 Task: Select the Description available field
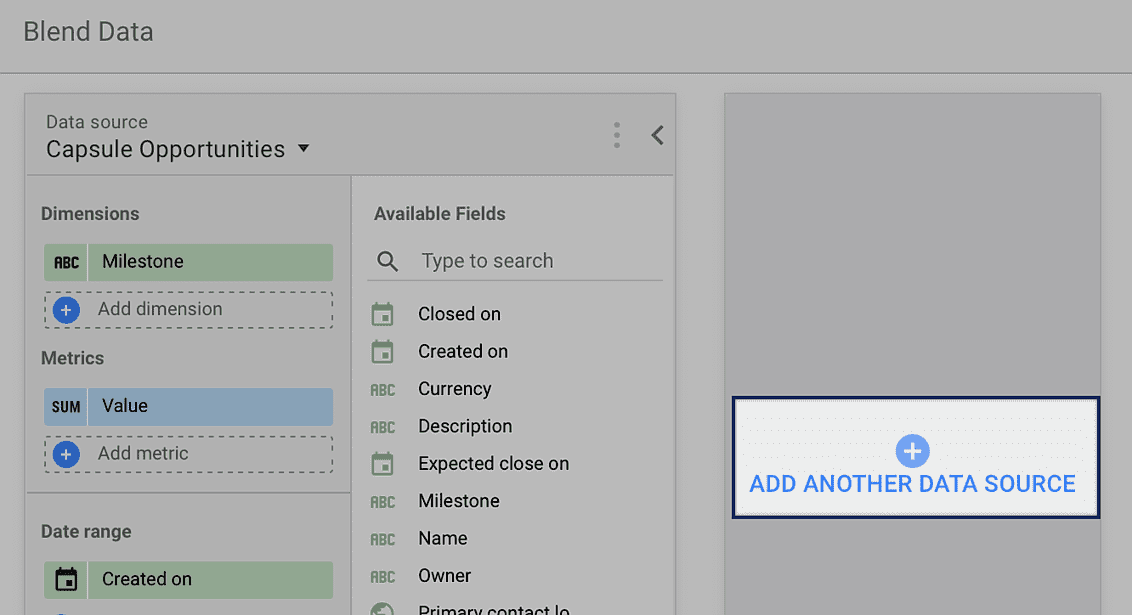coord(465,427)
